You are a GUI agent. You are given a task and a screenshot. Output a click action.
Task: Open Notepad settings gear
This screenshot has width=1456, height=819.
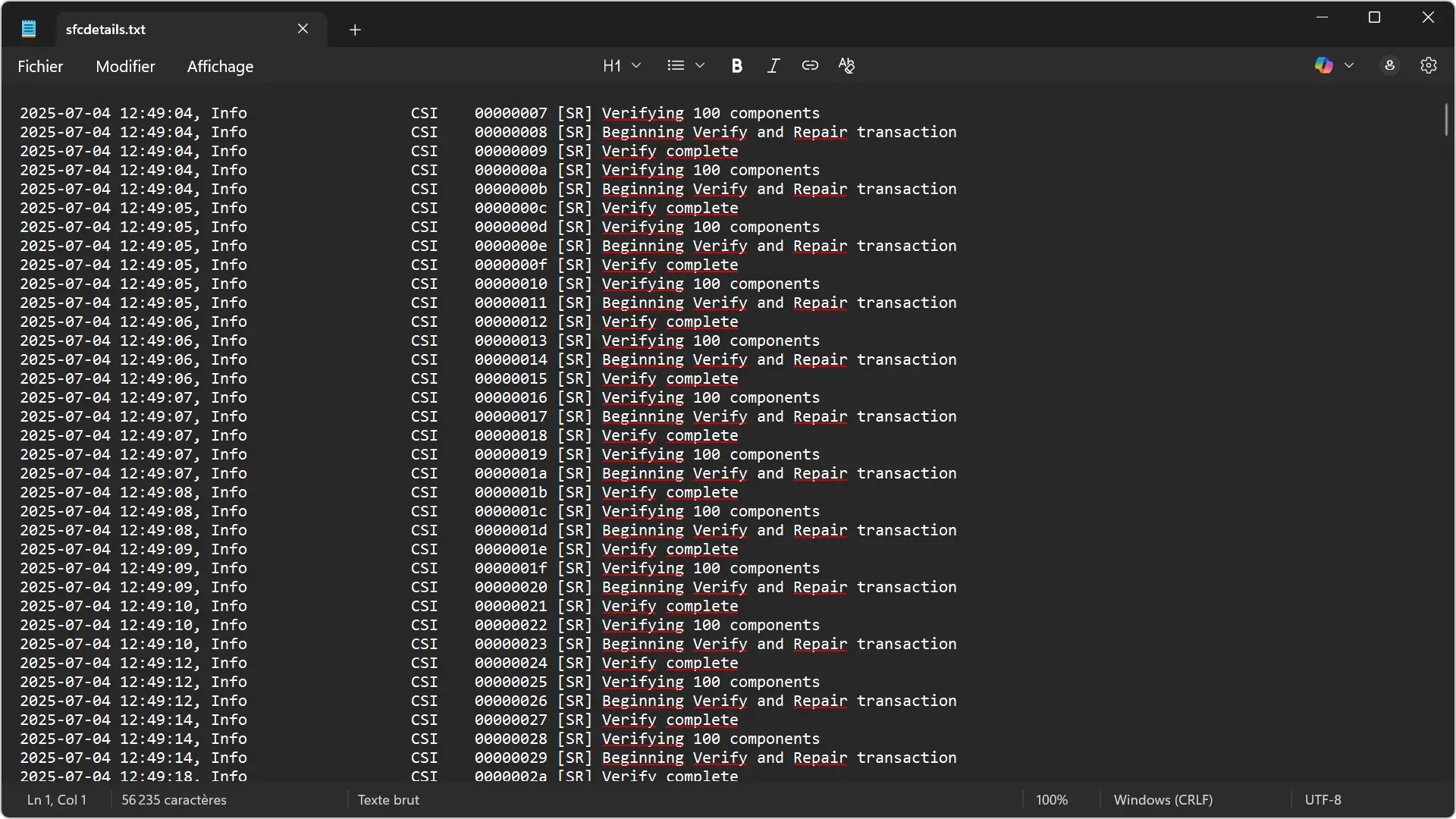1429,65
